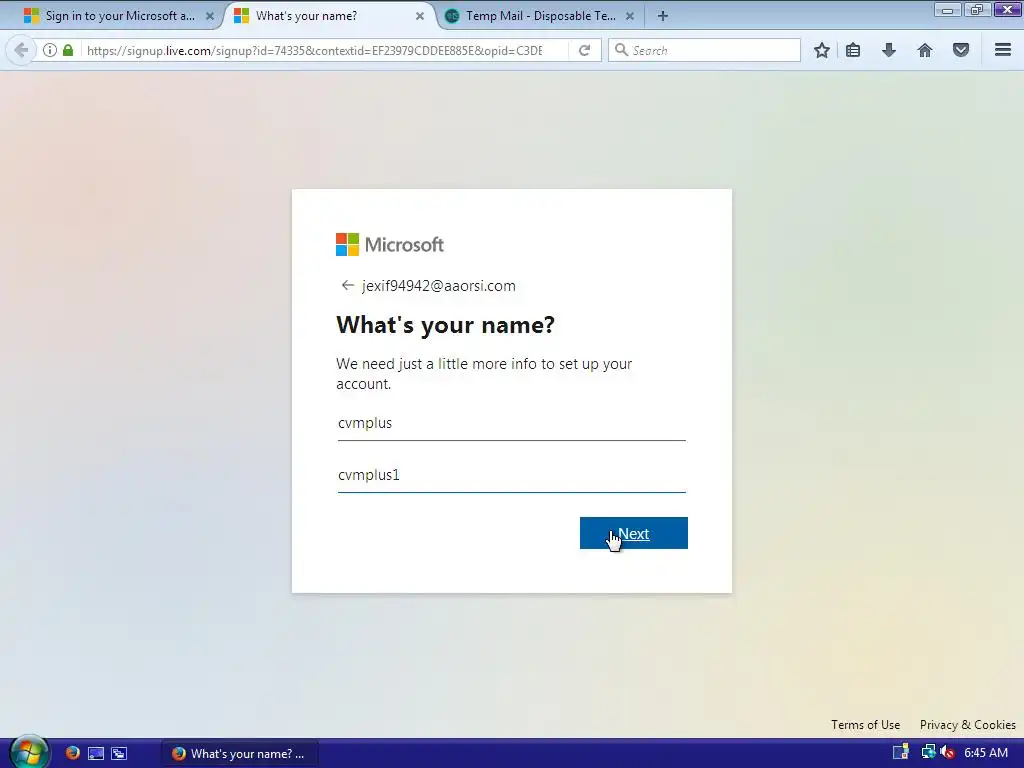Click Show Desktop quick launch icon
Image resolution: width=1024 pixels, height=768 pixels.
pos(96,753)
